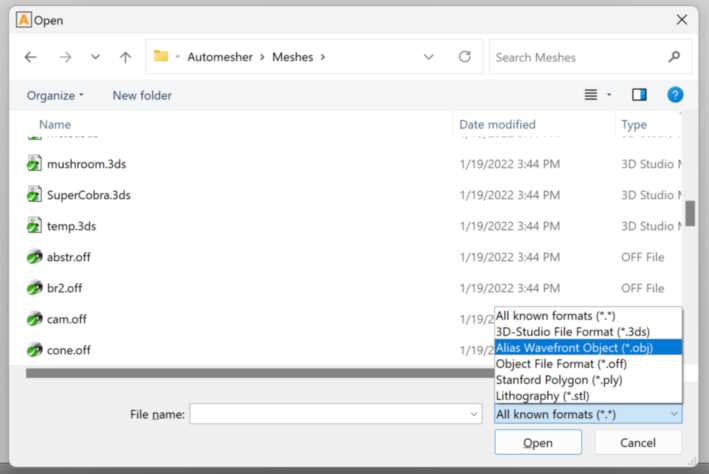The image size is (709, 474).
Task: Change the view layout icon
Action: coord(591,95)
